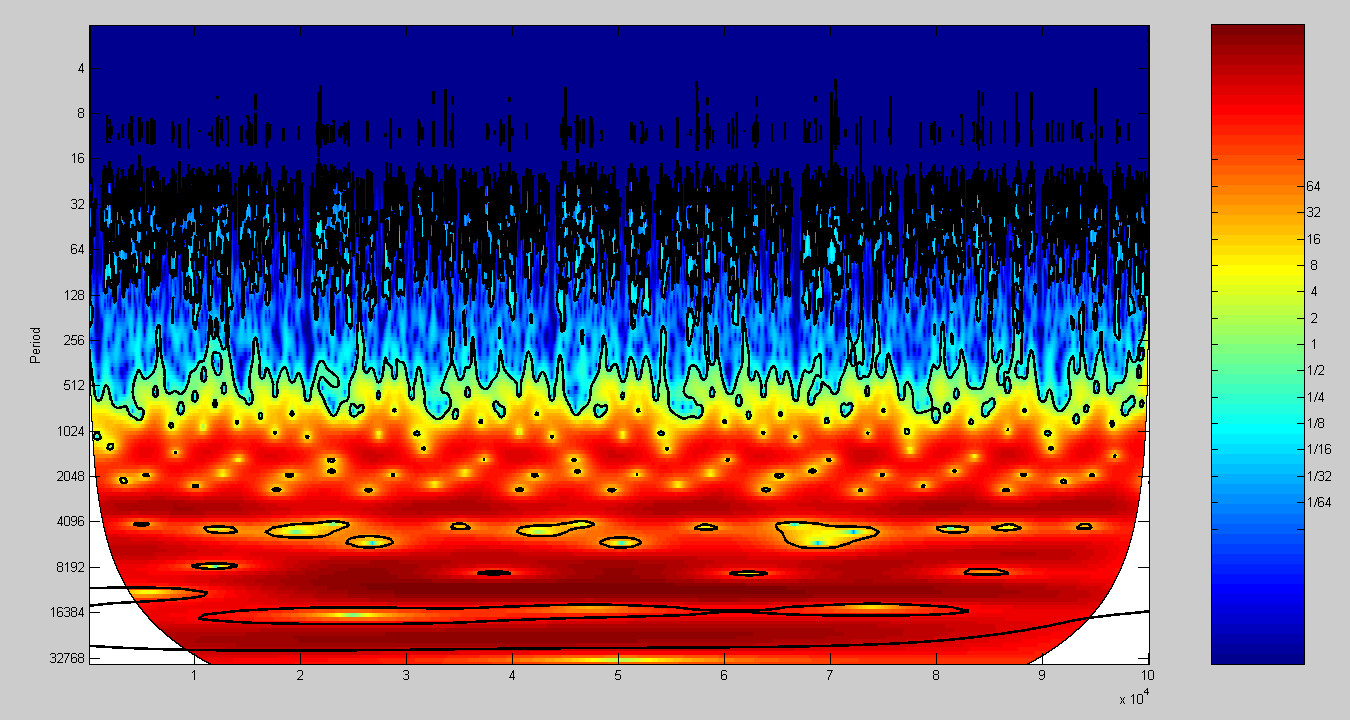Click the vertical colorbar gradient strip
The height and width of the screenshot is (720, 1350).
click(x=1258, y=345)
